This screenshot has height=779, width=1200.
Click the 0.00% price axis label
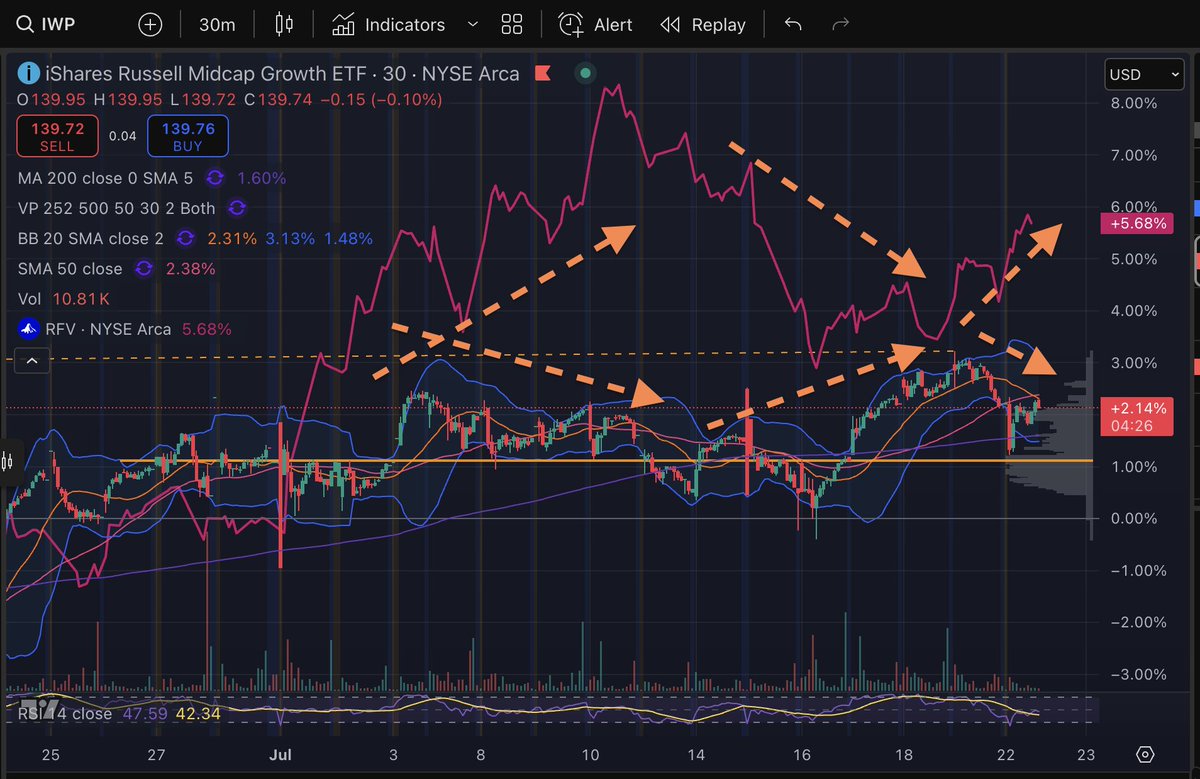(1134, 518)
